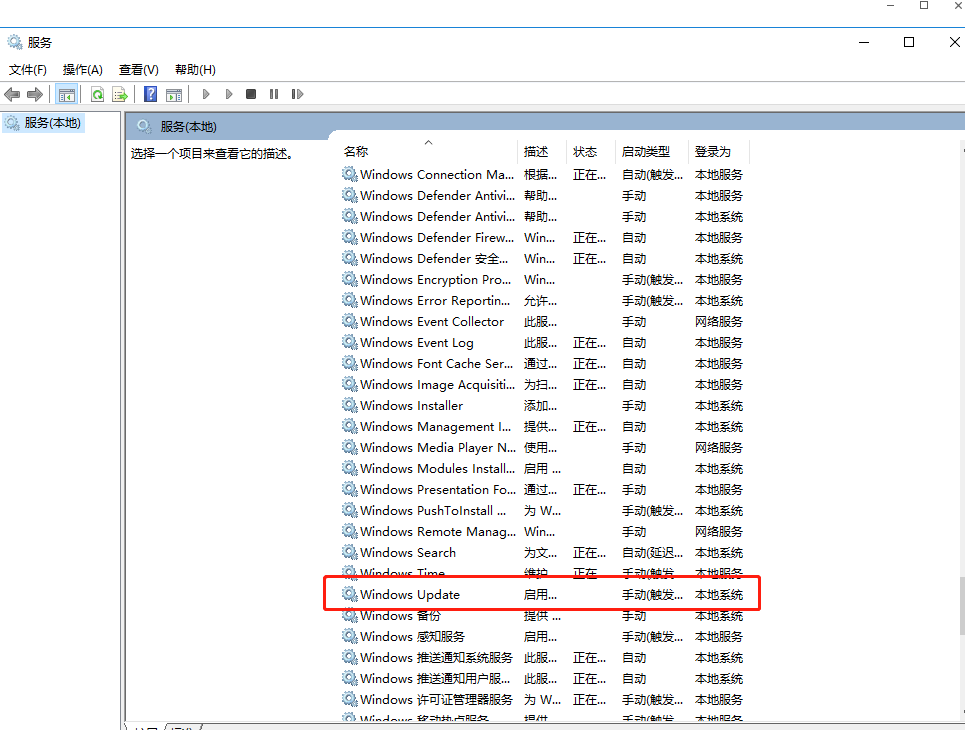This screenshot has height=730, width=965.
Task: Click the Pause service icon
Action: pyautogui.click(x=274, y=94)
